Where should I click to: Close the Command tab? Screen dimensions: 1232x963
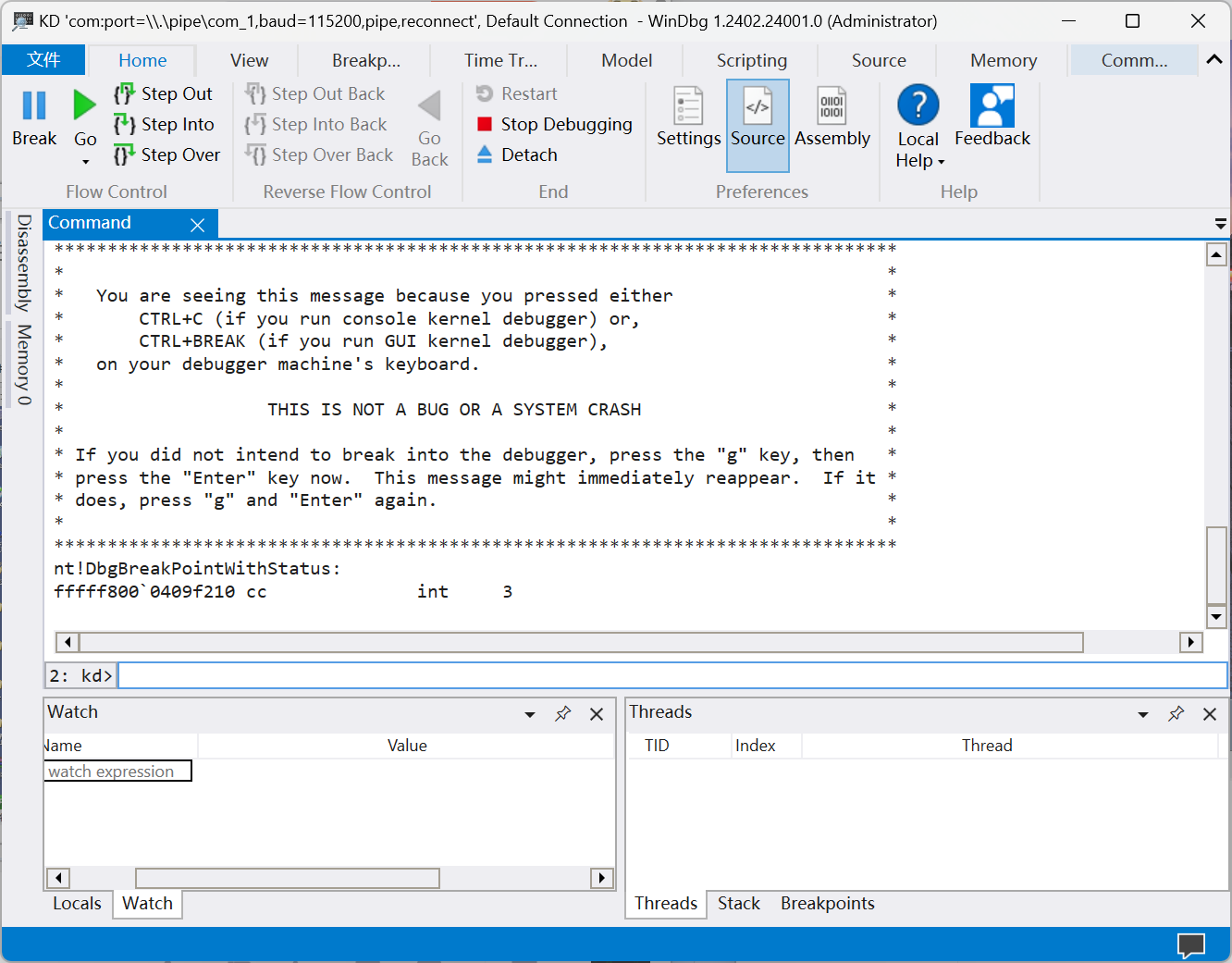click(x=197, y=225)
